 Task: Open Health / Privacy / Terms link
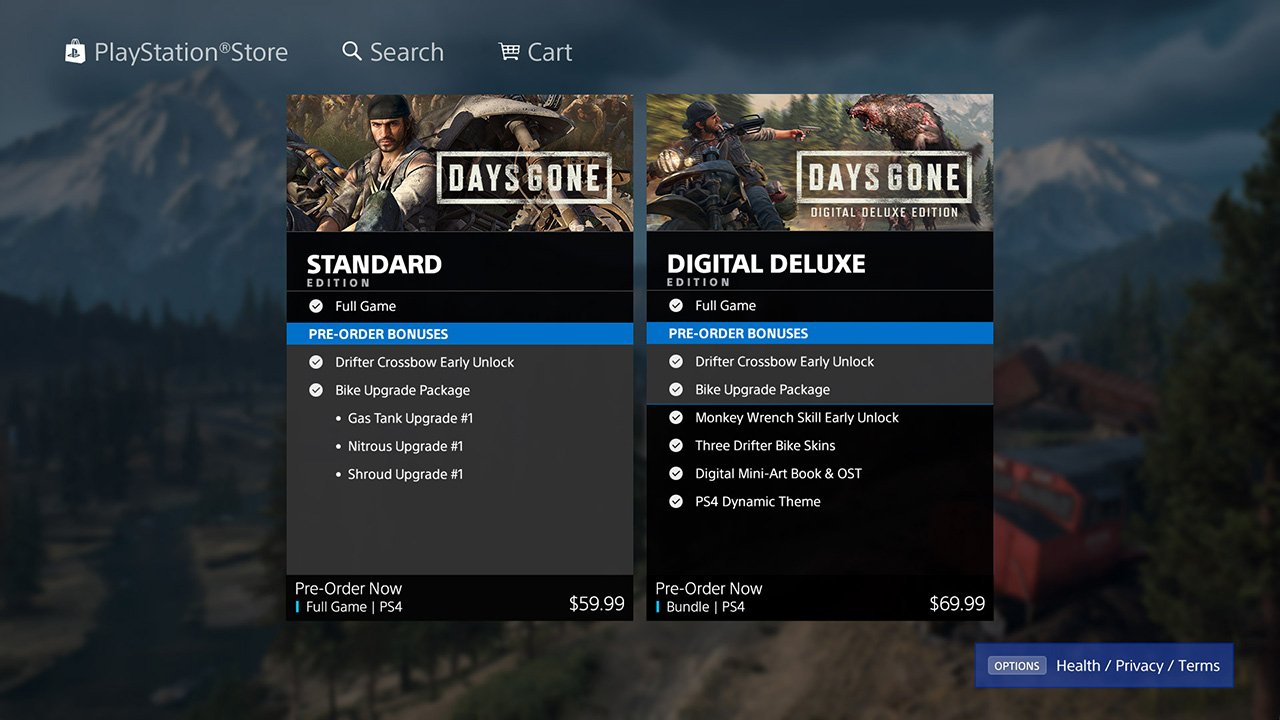tap(1138, 666)
